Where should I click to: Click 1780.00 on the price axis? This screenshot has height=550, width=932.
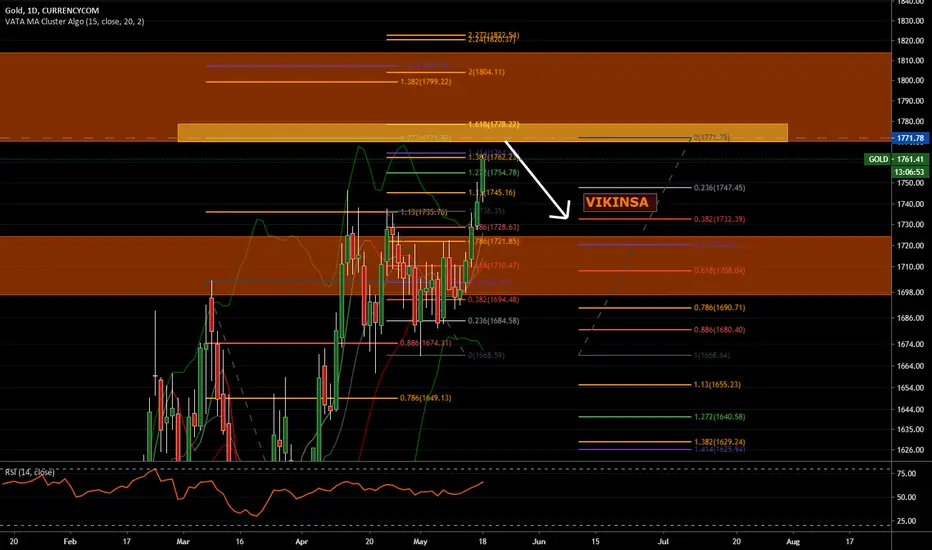(911, 121)
